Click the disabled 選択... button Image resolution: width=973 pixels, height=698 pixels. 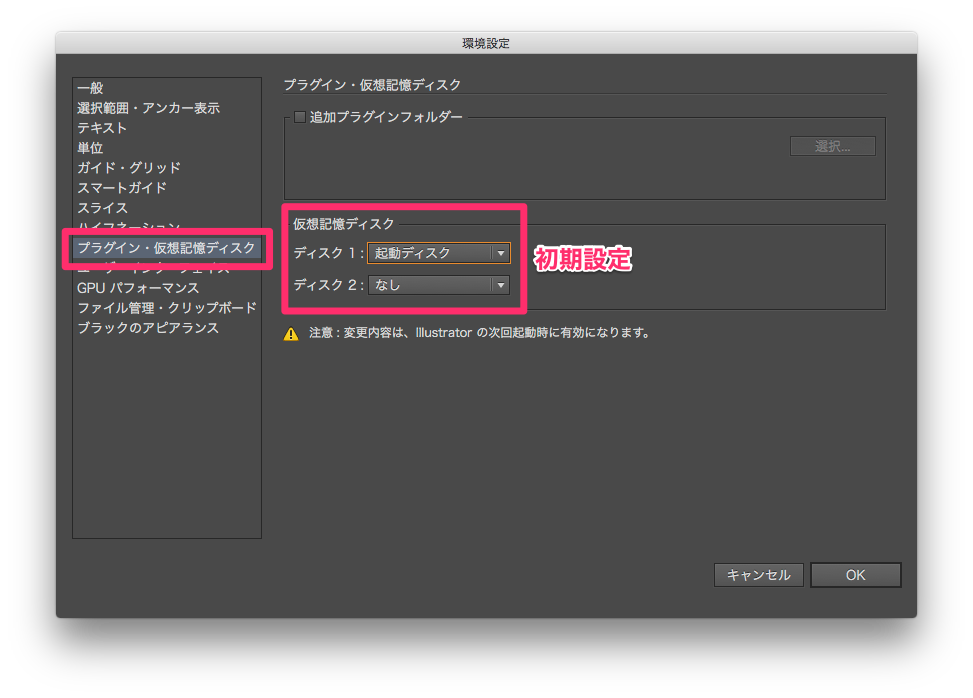point(832,146)
